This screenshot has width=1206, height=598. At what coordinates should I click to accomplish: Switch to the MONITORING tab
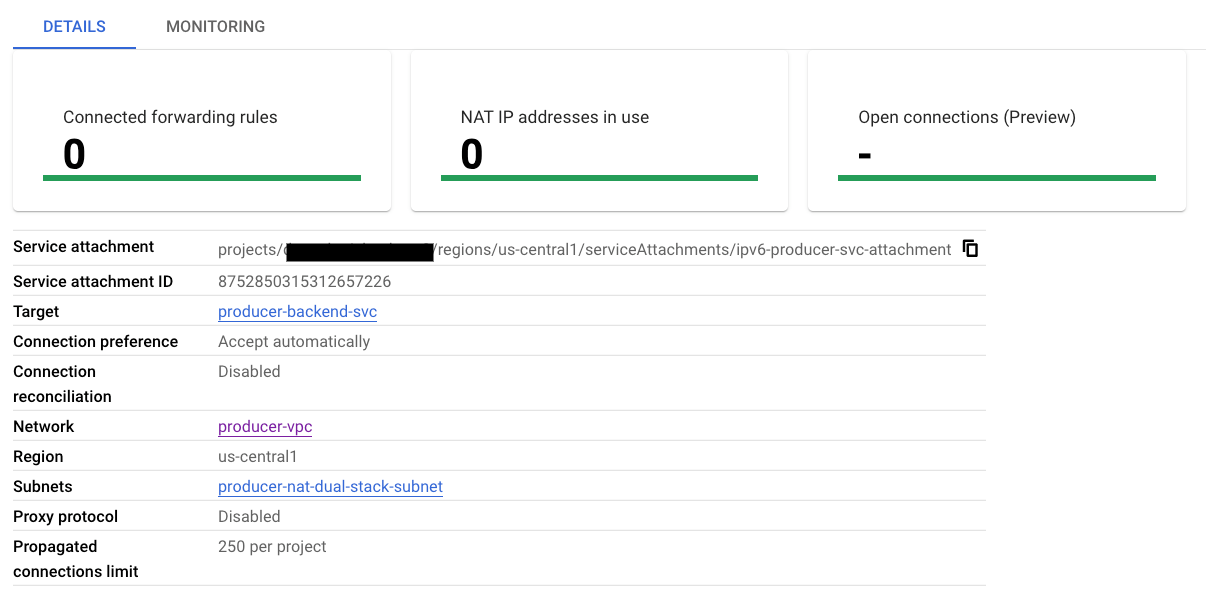tap(216, 27)
